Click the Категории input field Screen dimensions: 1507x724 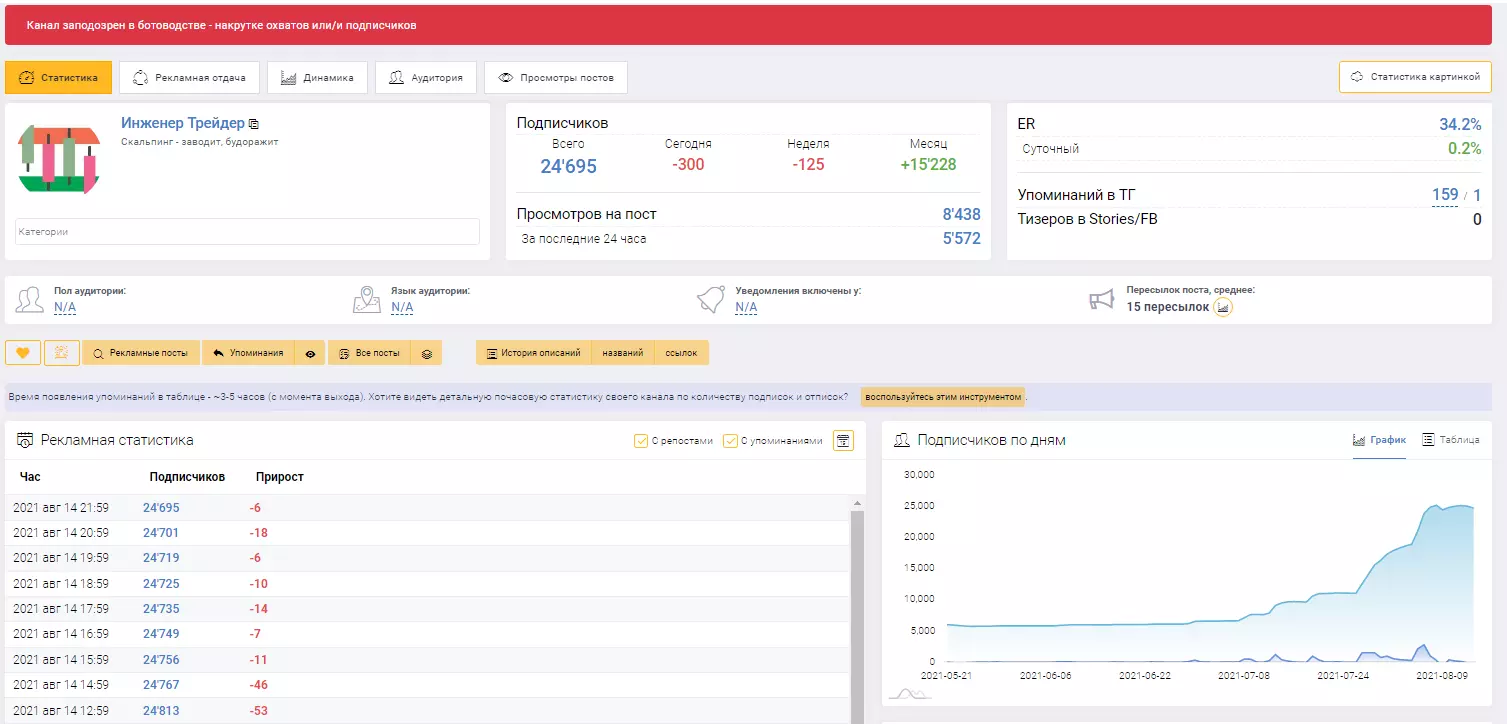point(247,231)
